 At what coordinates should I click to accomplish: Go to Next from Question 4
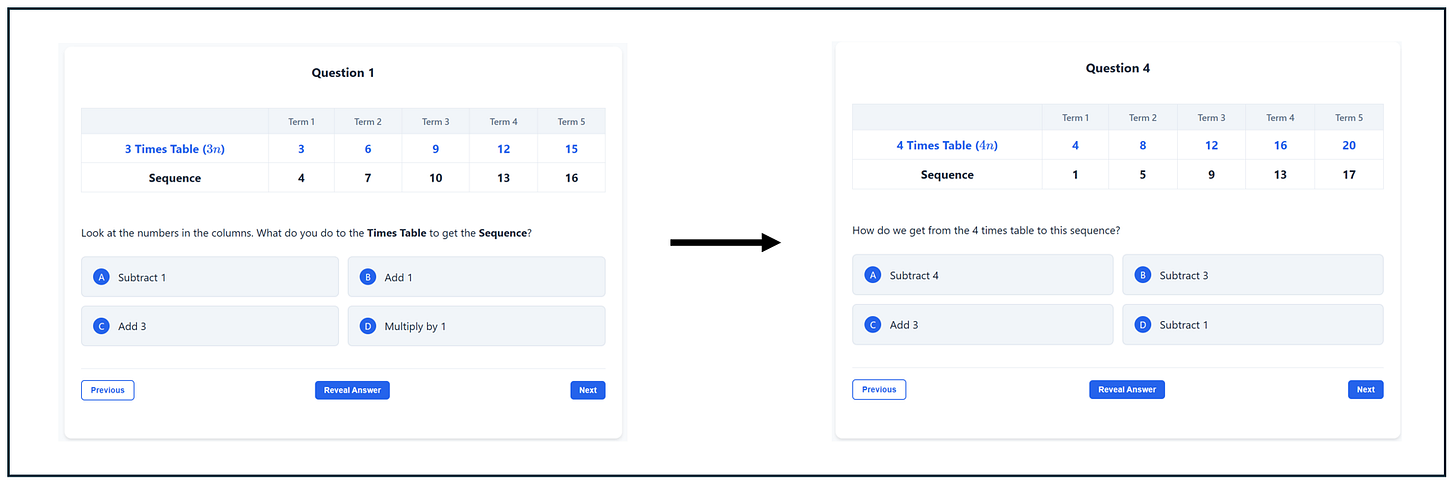(x=1365, y=389)
